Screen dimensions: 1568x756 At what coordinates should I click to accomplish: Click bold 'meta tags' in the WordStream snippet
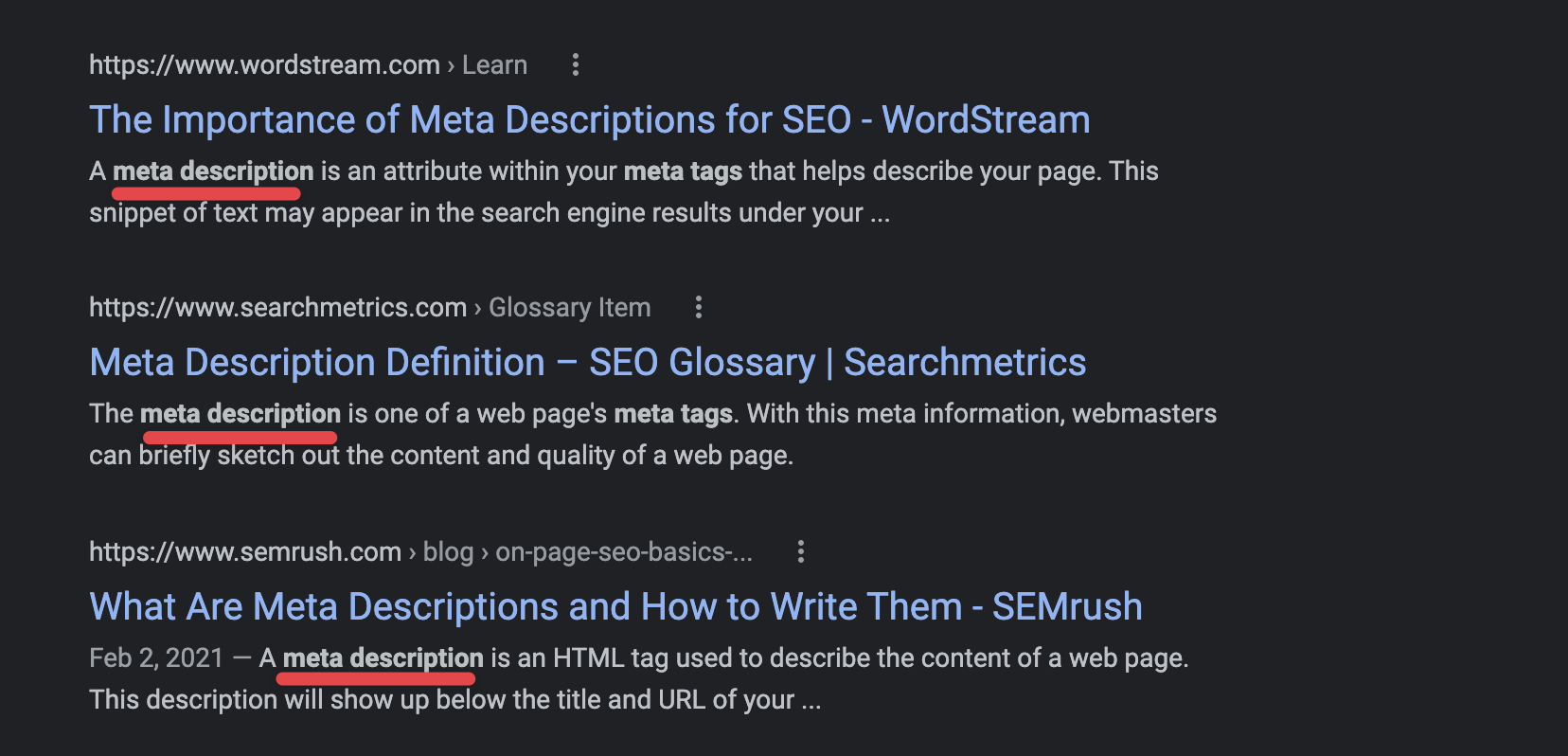[683, 171]
